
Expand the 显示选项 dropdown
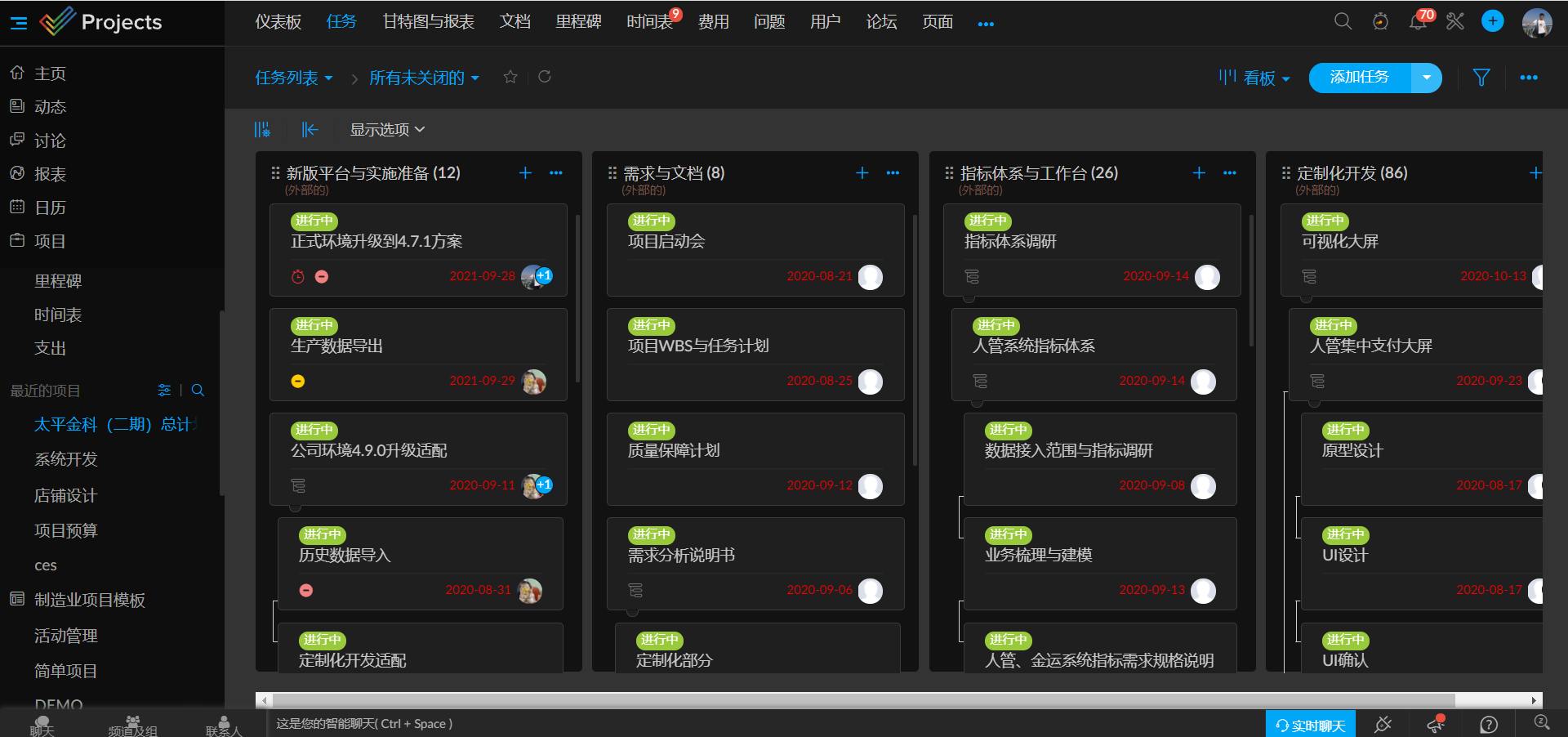tap(387, 130)
